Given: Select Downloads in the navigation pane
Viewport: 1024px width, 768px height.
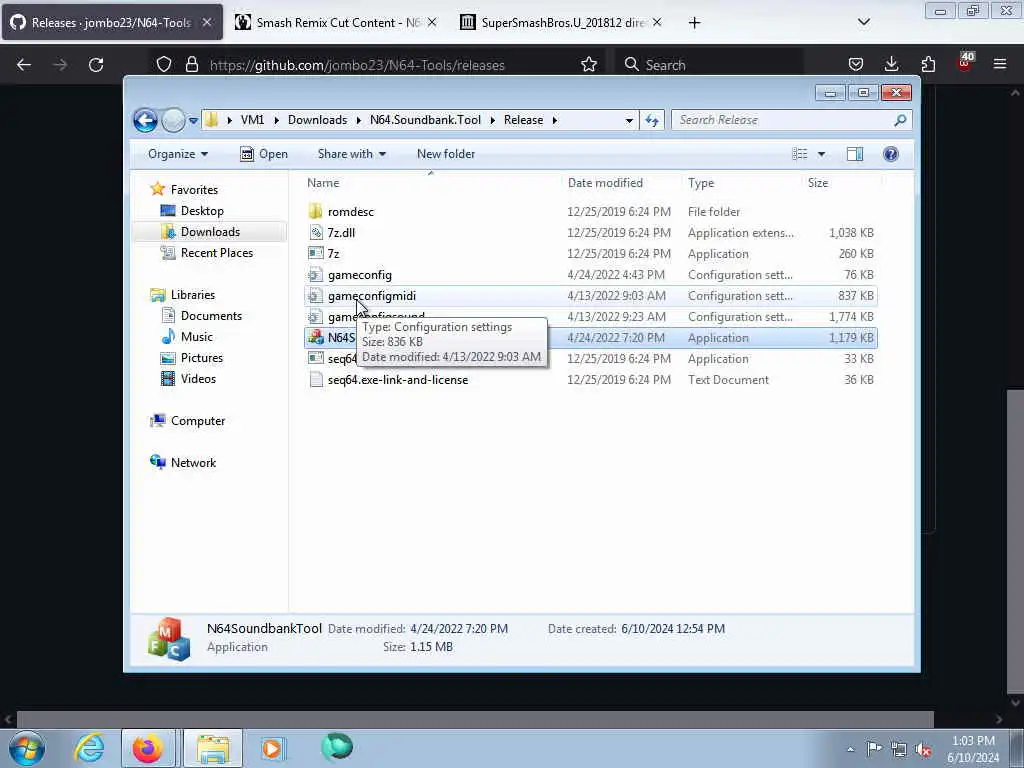Looking at the screenshot, I should click(x=210, y=232).
